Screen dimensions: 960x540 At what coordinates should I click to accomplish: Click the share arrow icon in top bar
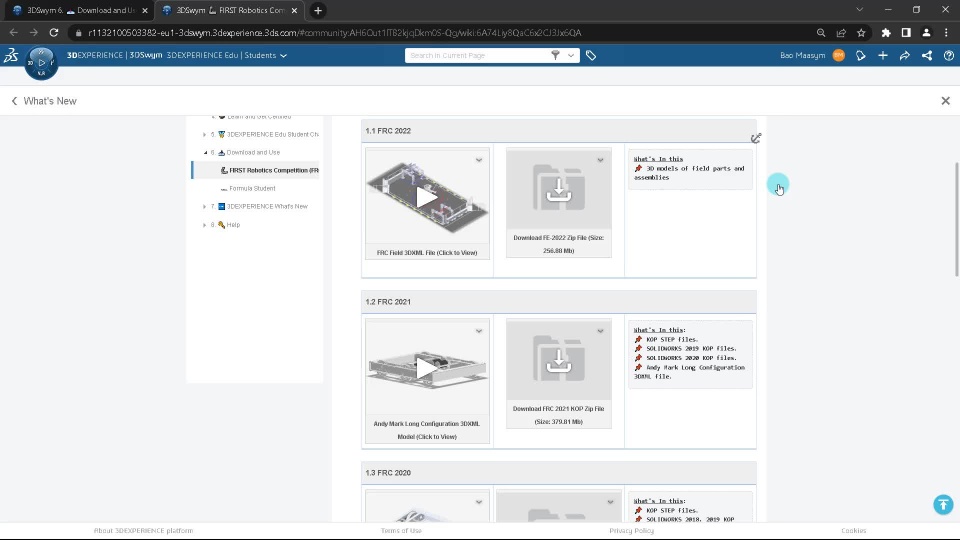(x=905, y=55)
